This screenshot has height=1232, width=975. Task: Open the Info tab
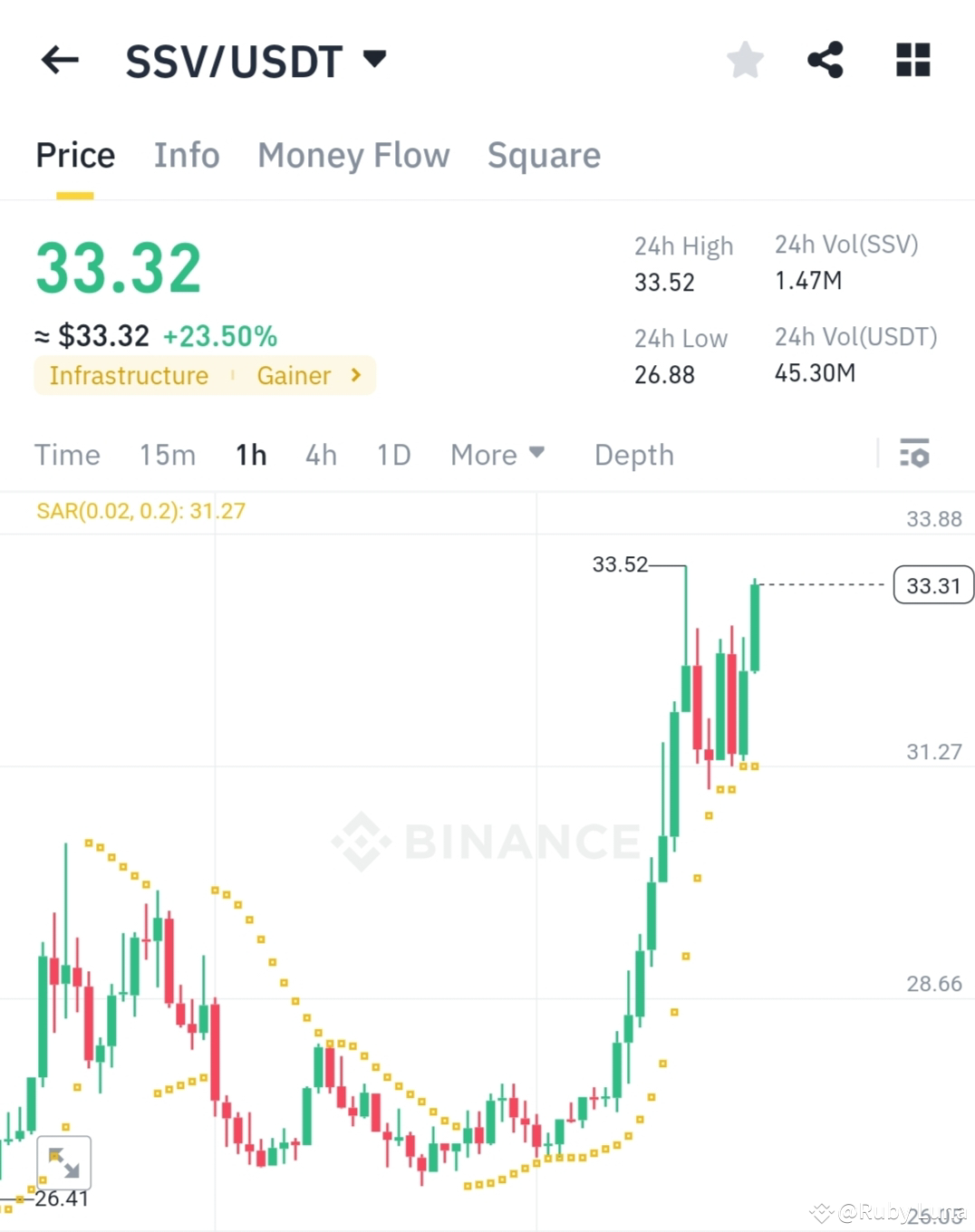(x=187, y=155)
